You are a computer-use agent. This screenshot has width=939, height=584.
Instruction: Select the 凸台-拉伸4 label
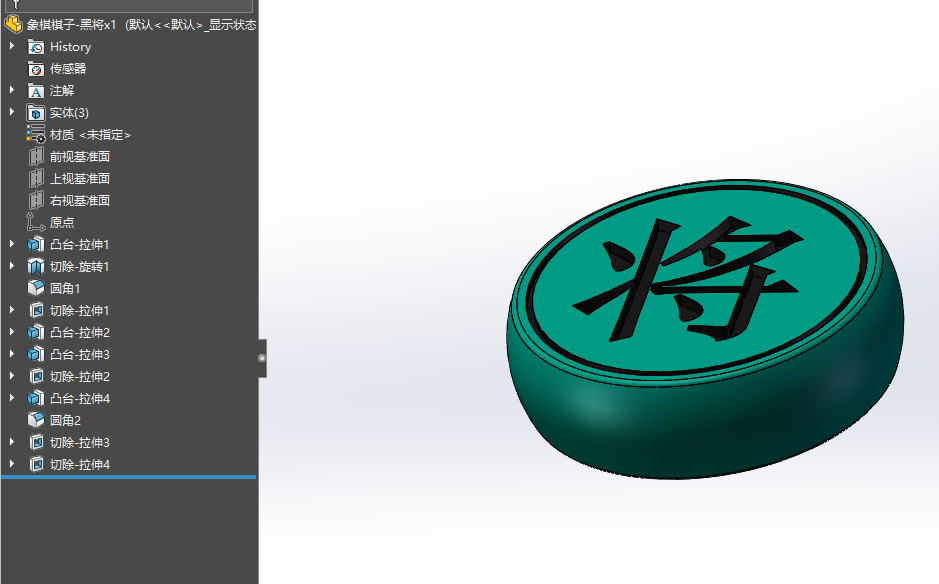tap(80, 398)
